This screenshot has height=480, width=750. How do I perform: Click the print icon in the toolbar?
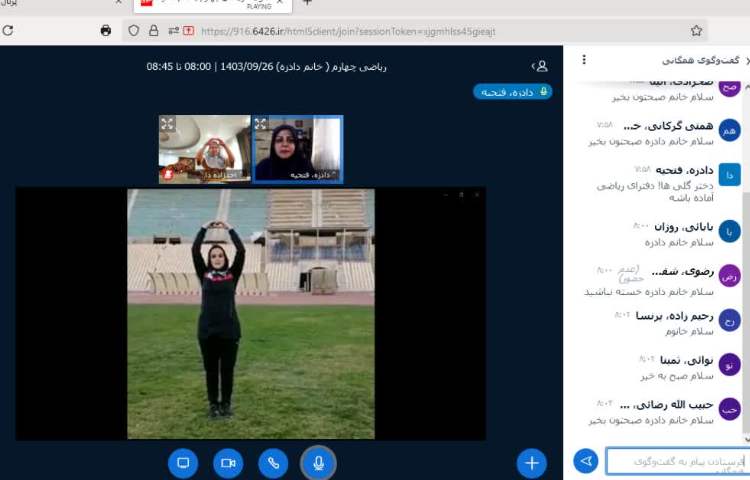click(106, 31)
